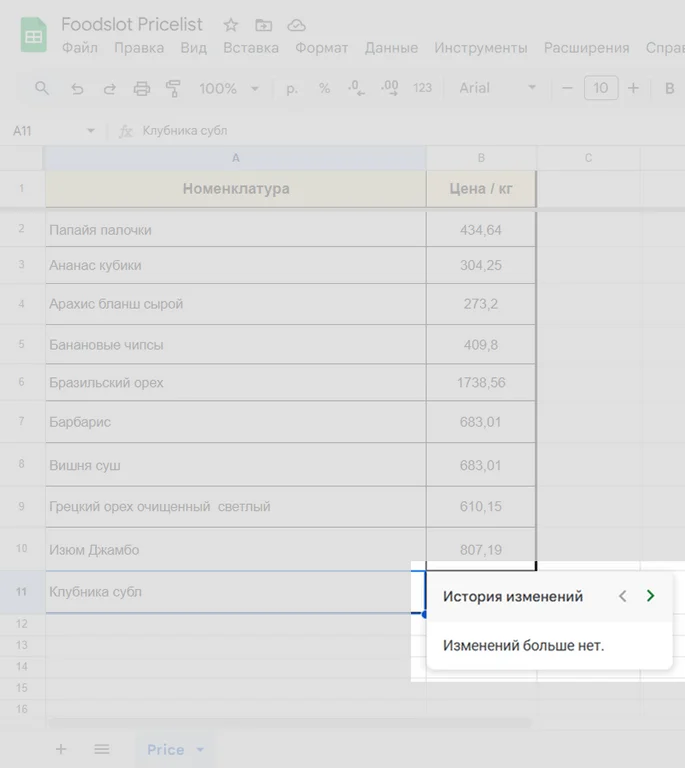
Task: Check the cloud save status icon
Action: click(x=296, y=25)
